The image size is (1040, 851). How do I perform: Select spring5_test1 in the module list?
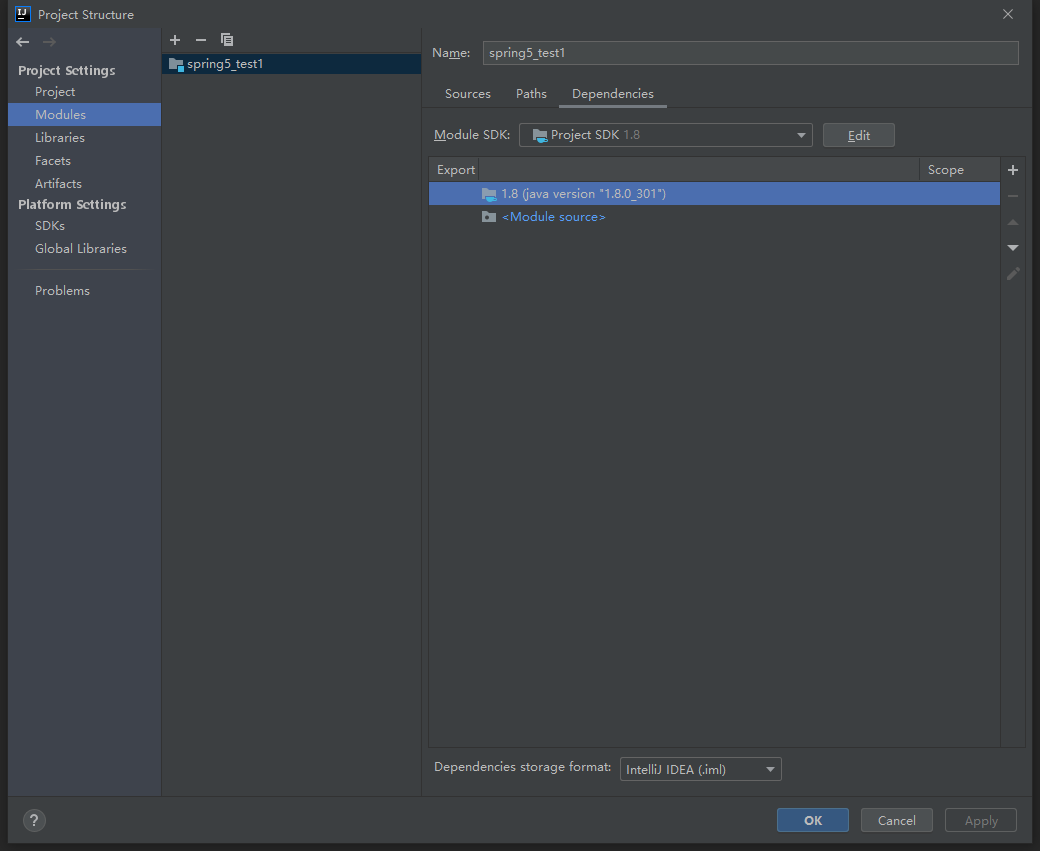(291, 64)
